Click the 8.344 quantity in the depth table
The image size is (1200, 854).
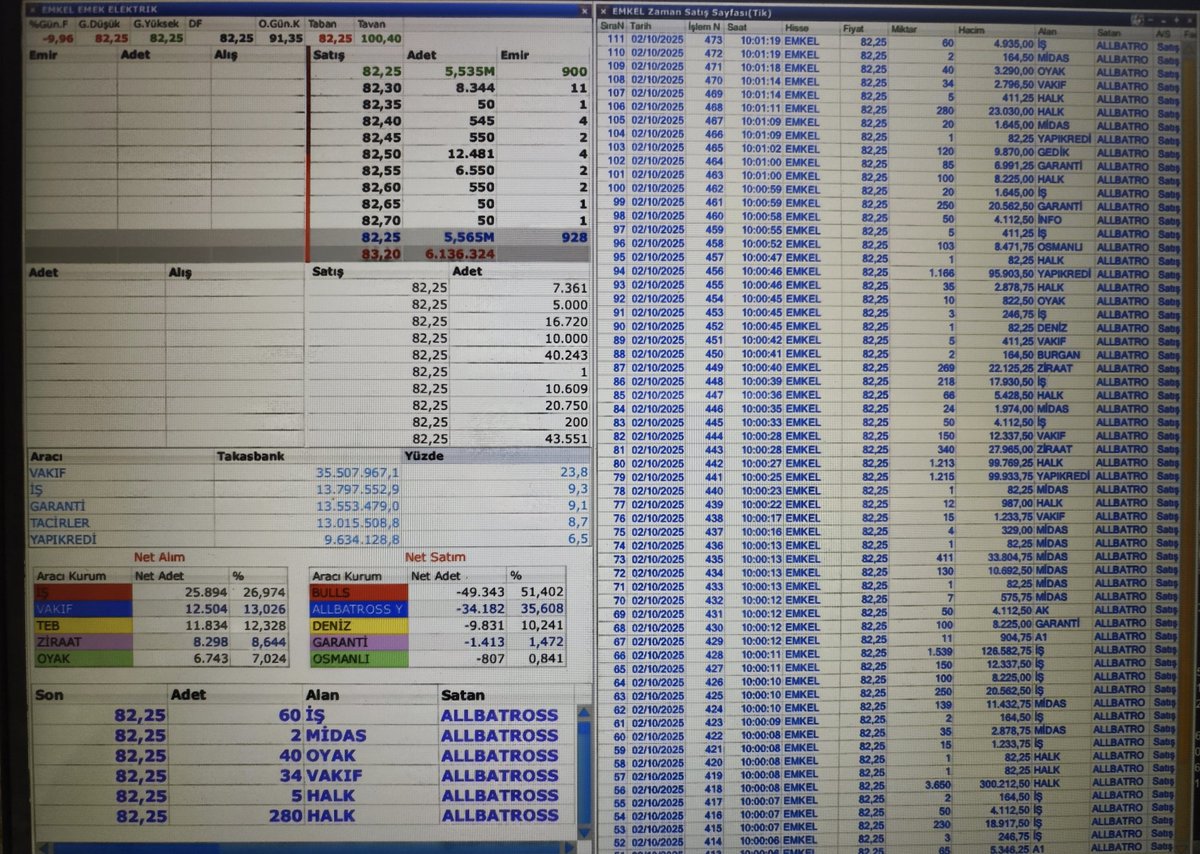coord(475,88)
